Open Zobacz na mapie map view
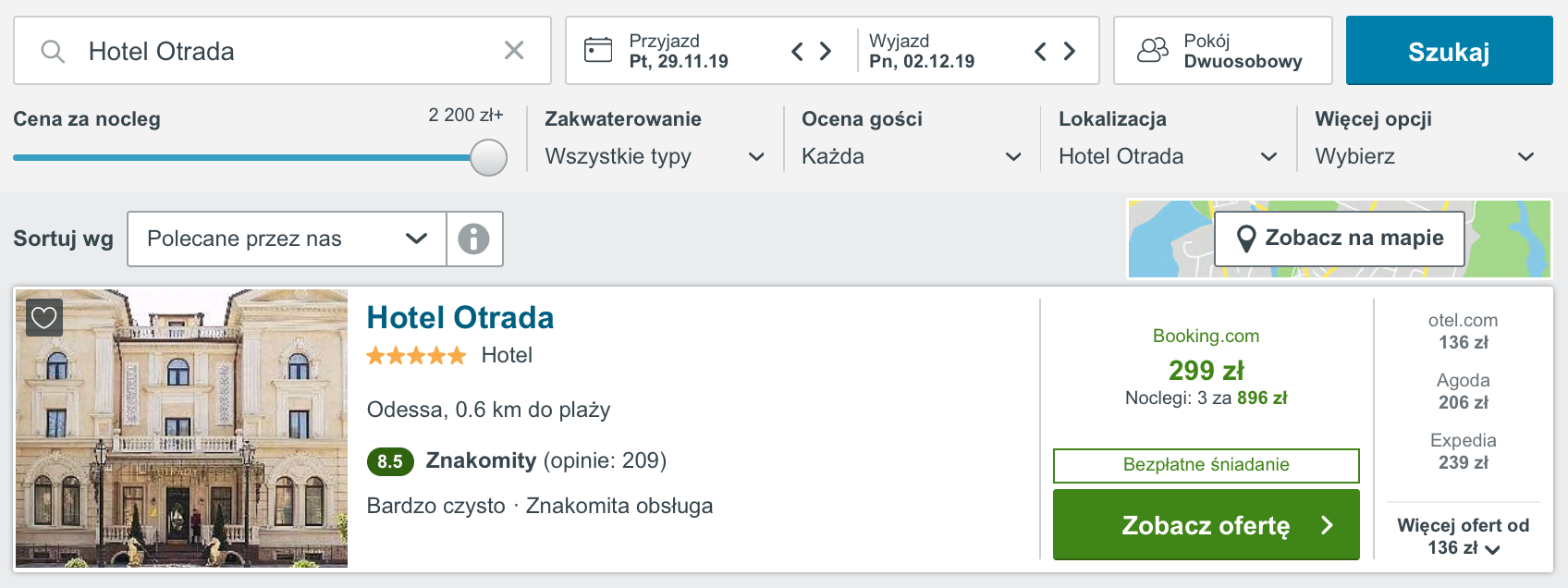Screen dimensions: 1568x588 1339,239
